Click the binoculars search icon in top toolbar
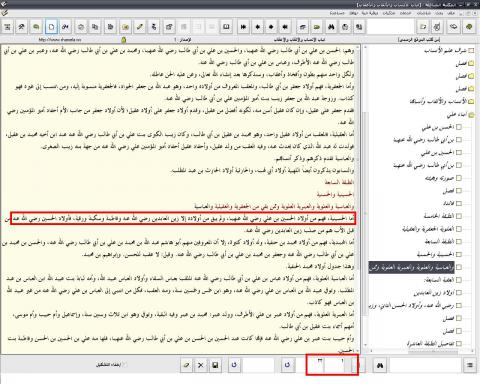The width and height of the screenshot is (480, 384). pyautogui.click(x=331, y=27)
